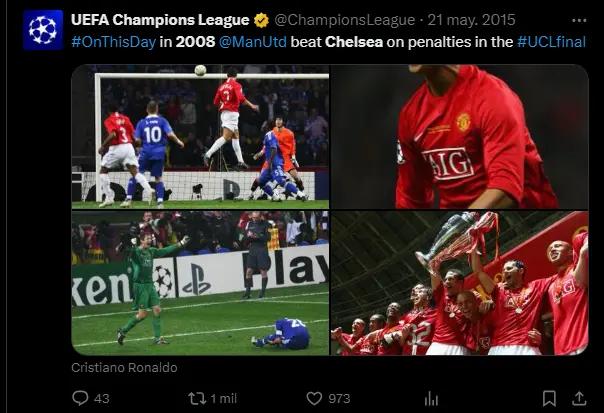Click the Cristiano Ronaldo caption label
Viewport: 604px width, 413px height.
coord(124,368)
